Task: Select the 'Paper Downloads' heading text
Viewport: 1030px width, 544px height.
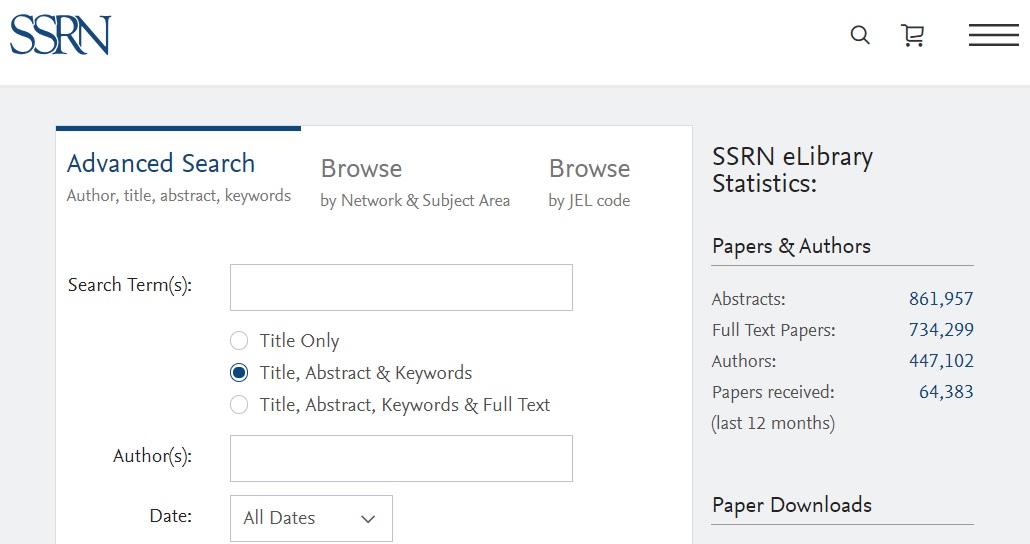Action: (x=792, y=505)
